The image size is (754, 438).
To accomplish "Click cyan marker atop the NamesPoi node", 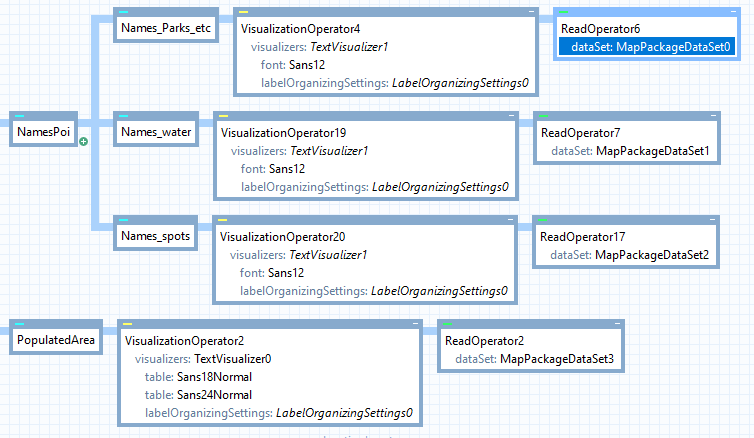I will click(20, 116).
